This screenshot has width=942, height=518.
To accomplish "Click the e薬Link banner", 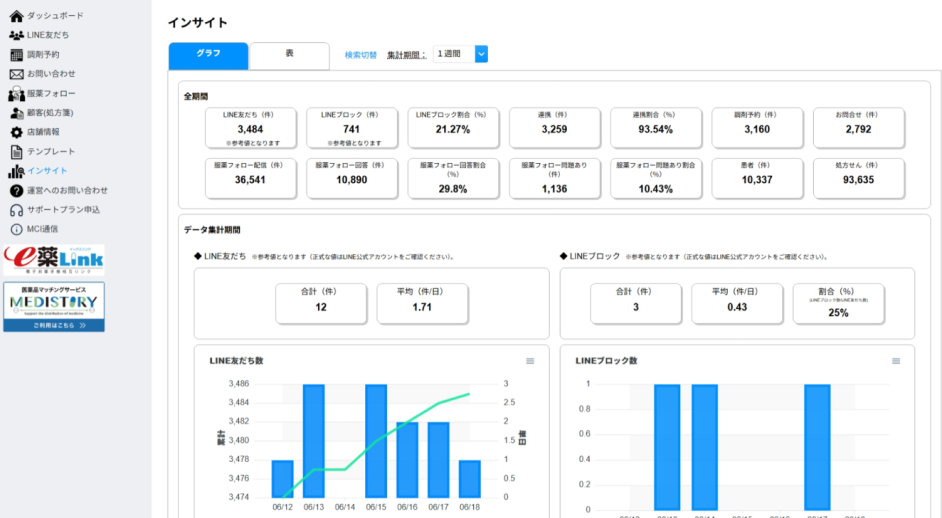I will pyautogui.click(x=54, y=260).
